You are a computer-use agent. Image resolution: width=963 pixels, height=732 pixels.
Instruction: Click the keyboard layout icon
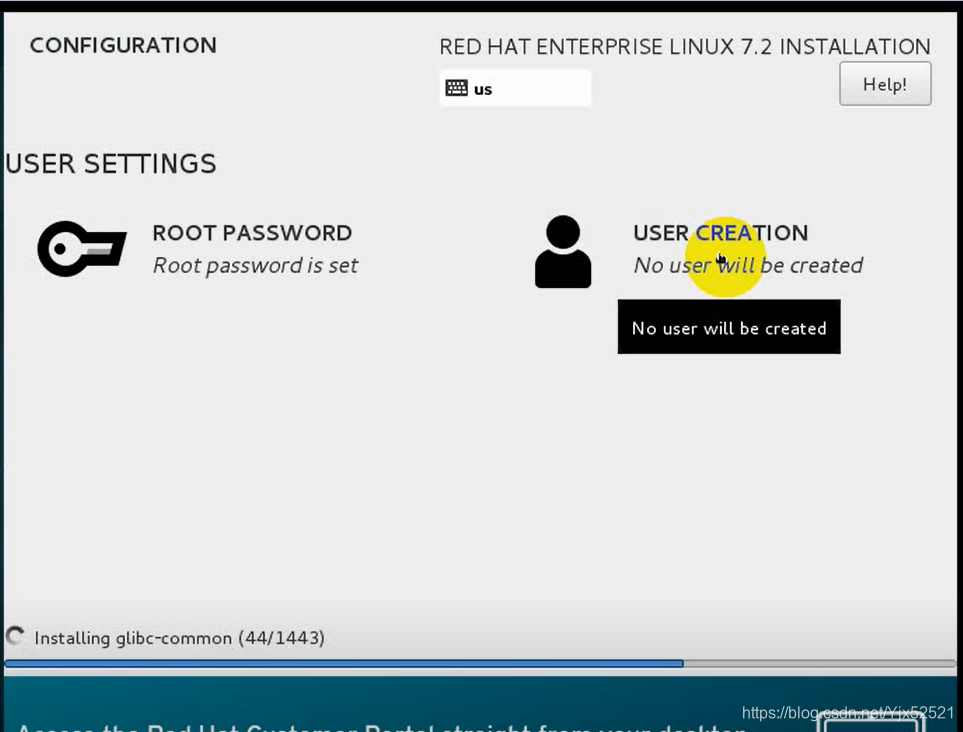(x=456, y=88)
